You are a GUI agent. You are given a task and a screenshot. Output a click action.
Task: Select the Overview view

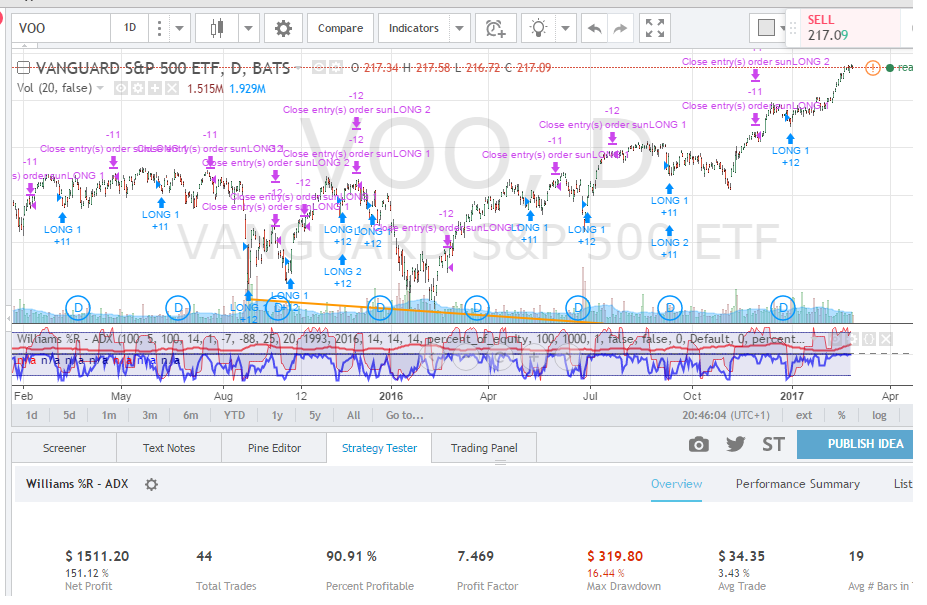tap(676, 484)
